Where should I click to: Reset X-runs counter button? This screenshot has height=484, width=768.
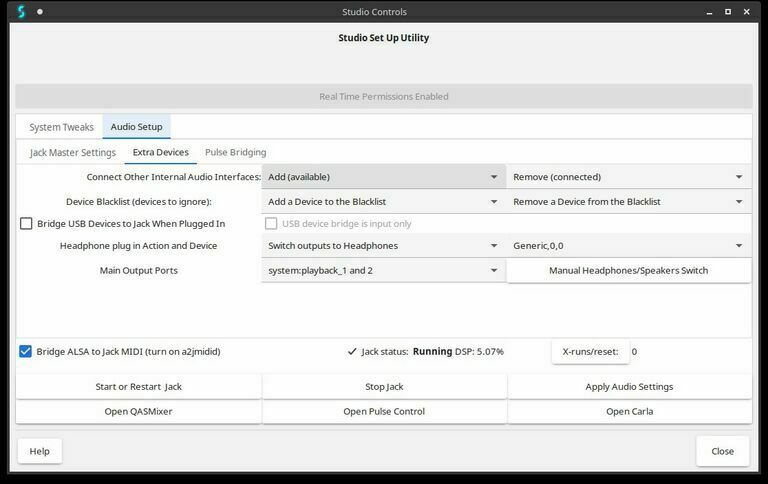[x=590, y=352]
